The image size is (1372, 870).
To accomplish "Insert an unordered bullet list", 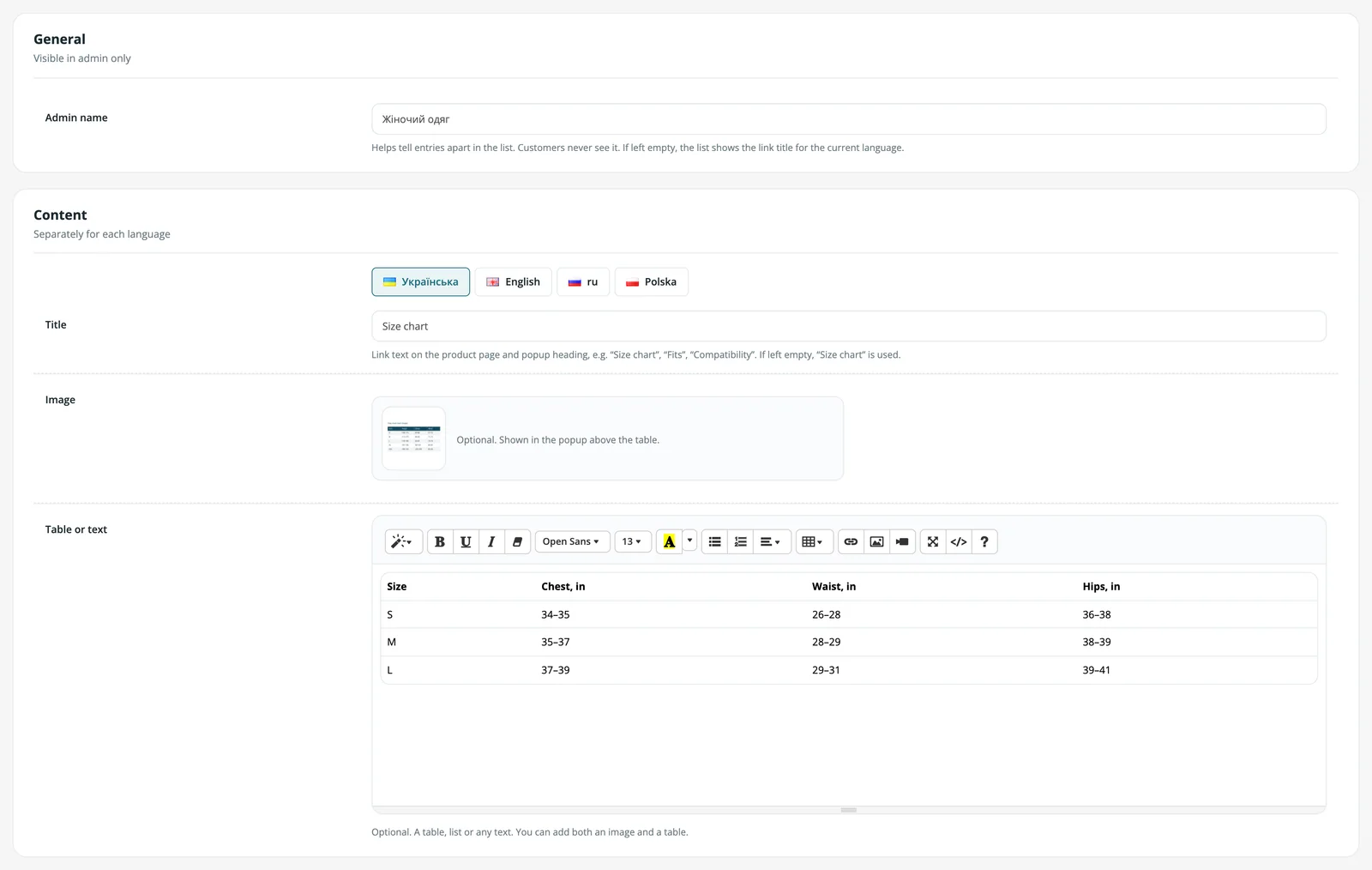I will pos(714,541).
